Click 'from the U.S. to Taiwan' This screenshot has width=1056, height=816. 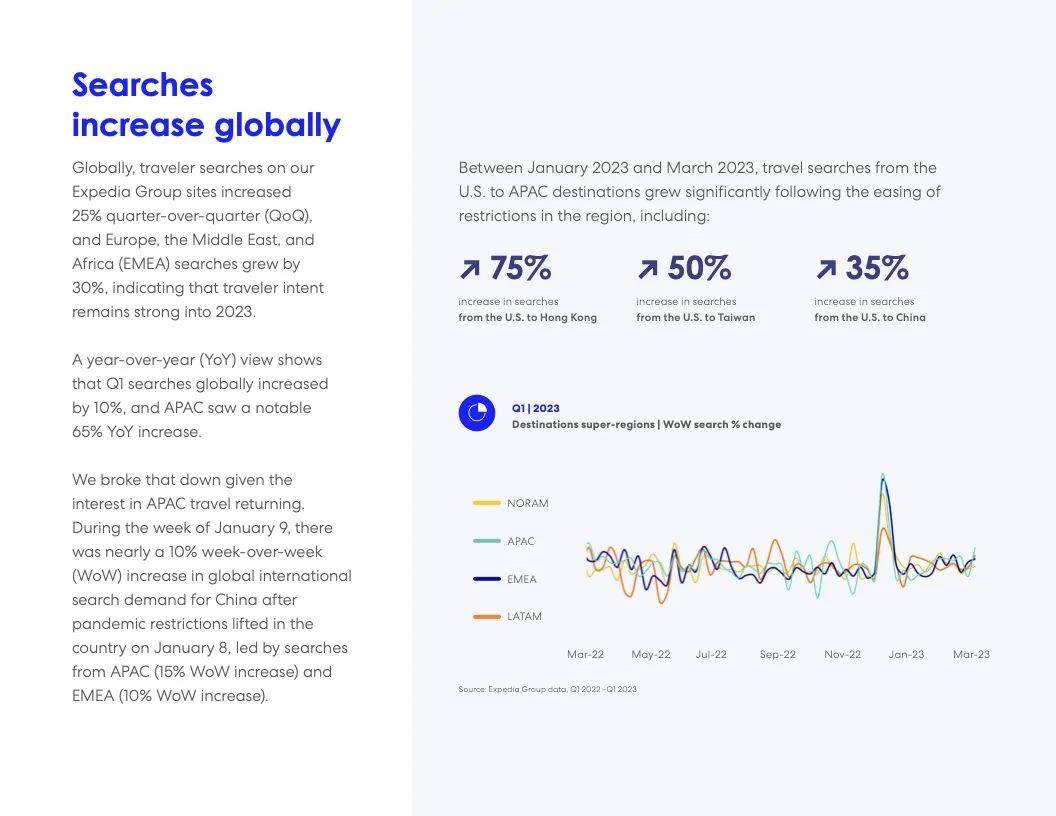point(696,317)
